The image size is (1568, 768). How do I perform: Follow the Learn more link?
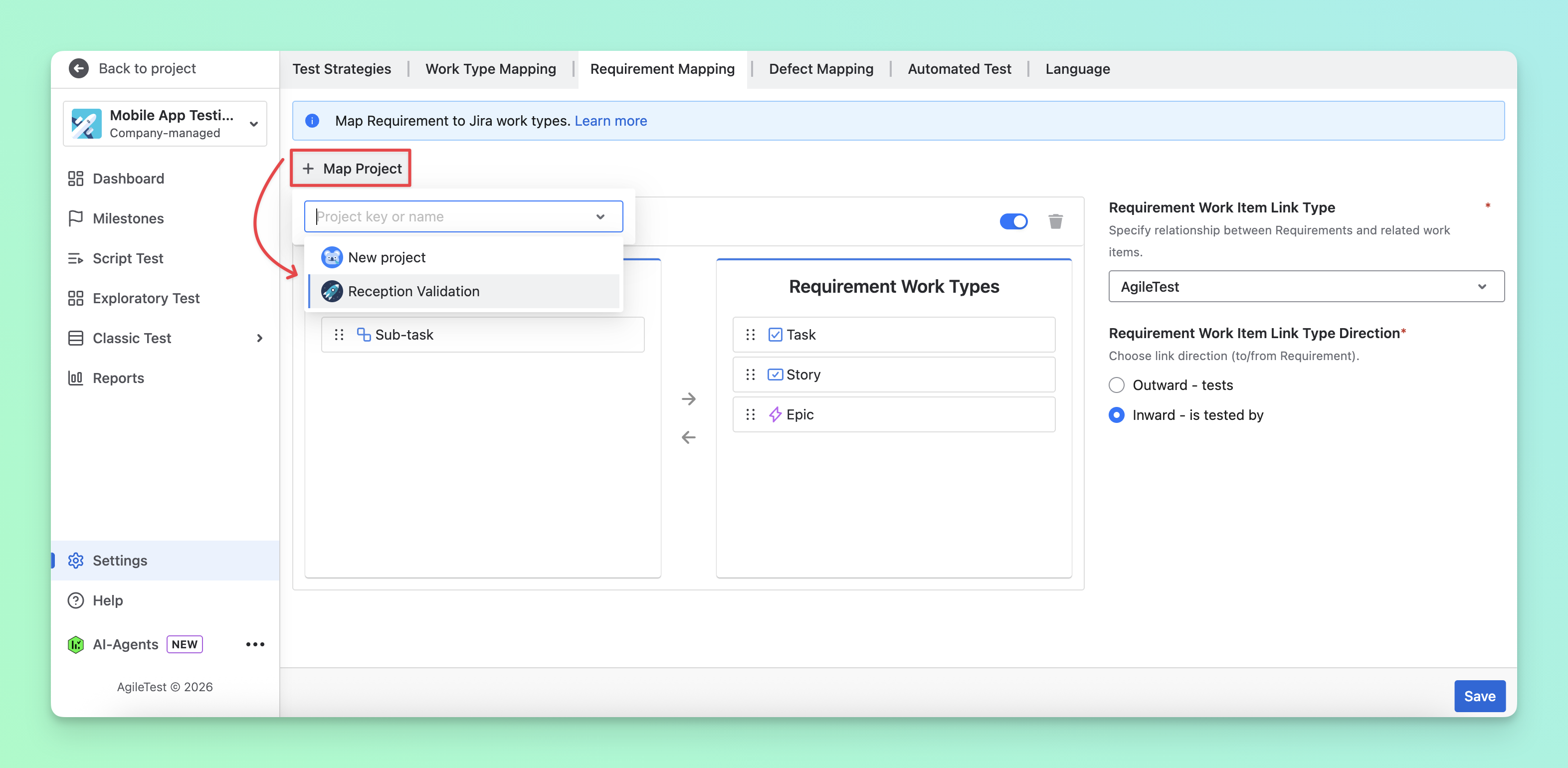click(x=610, y=121)
